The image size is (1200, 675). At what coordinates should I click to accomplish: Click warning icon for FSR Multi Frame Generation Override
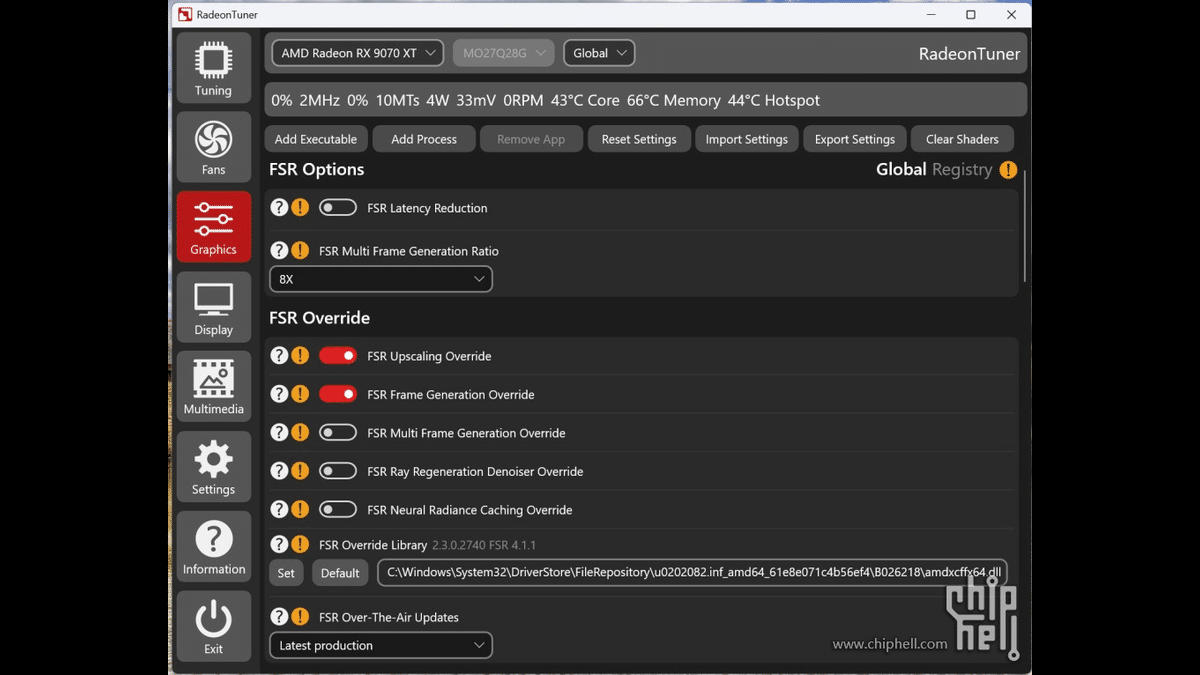[x=300, y=432]
